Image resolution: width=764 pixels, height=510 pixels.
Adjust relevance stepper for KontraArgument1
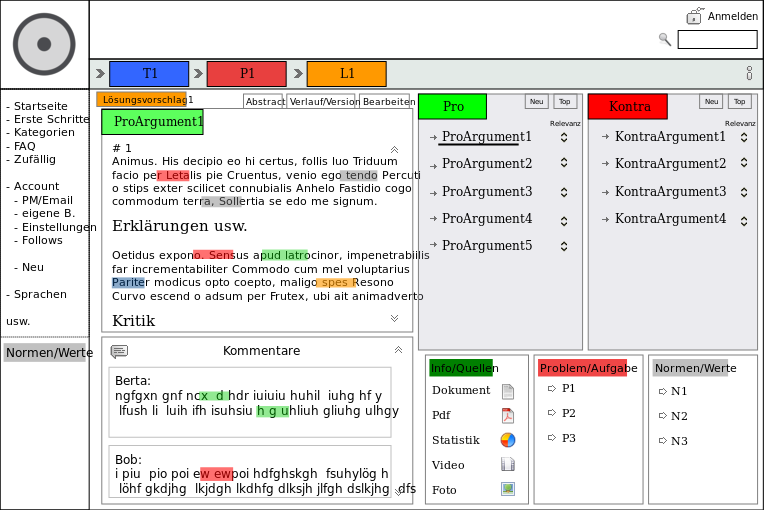coord(744,137)
